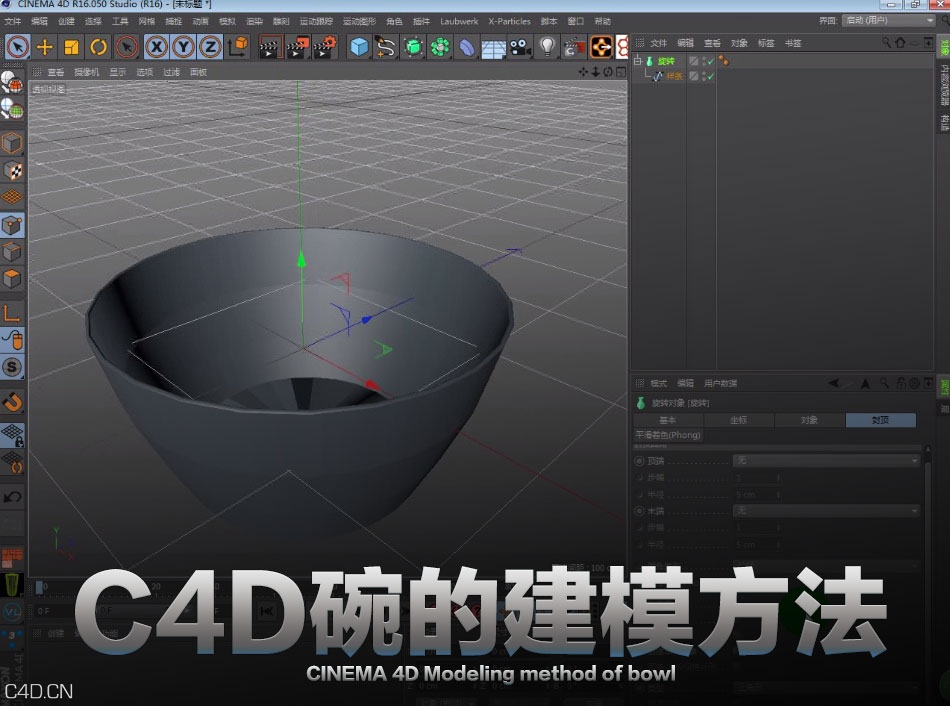Collapse the 旋转 lathe object tree

pos(637,61)
